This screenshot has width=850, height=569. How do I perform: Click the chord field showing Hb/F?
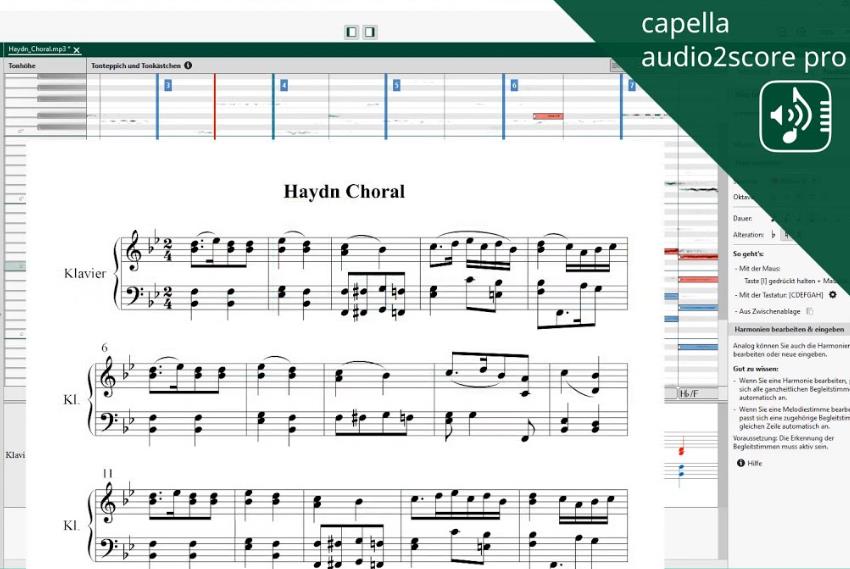696,394
